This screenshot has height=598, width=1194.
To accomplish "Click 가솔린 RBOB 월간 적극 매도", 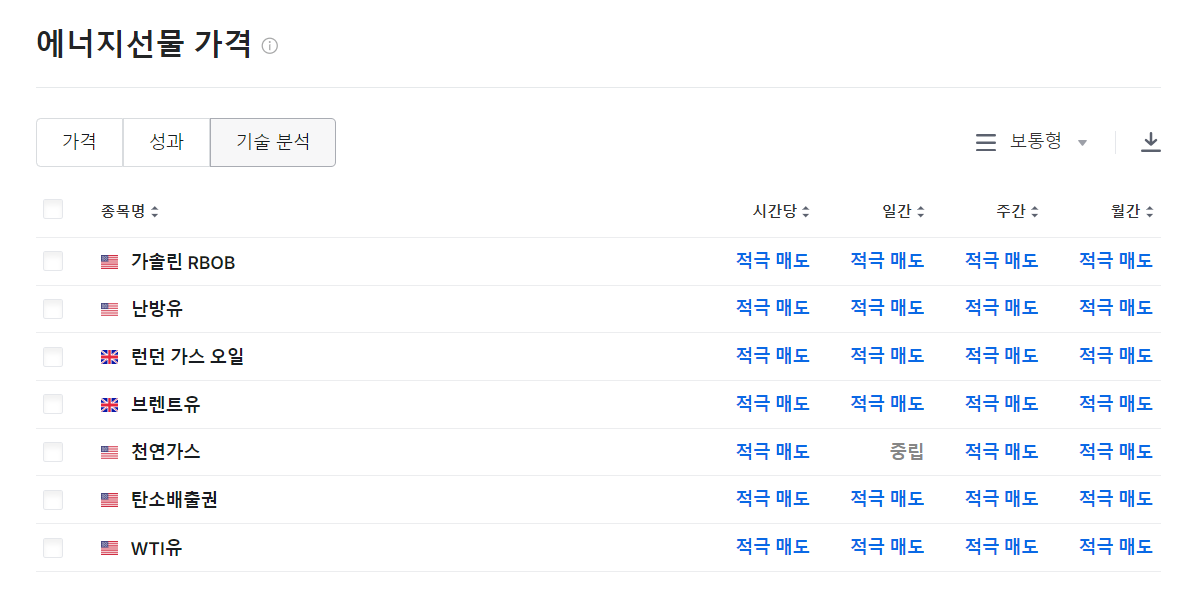I will pyautogui.click(x=1116, y=261).
